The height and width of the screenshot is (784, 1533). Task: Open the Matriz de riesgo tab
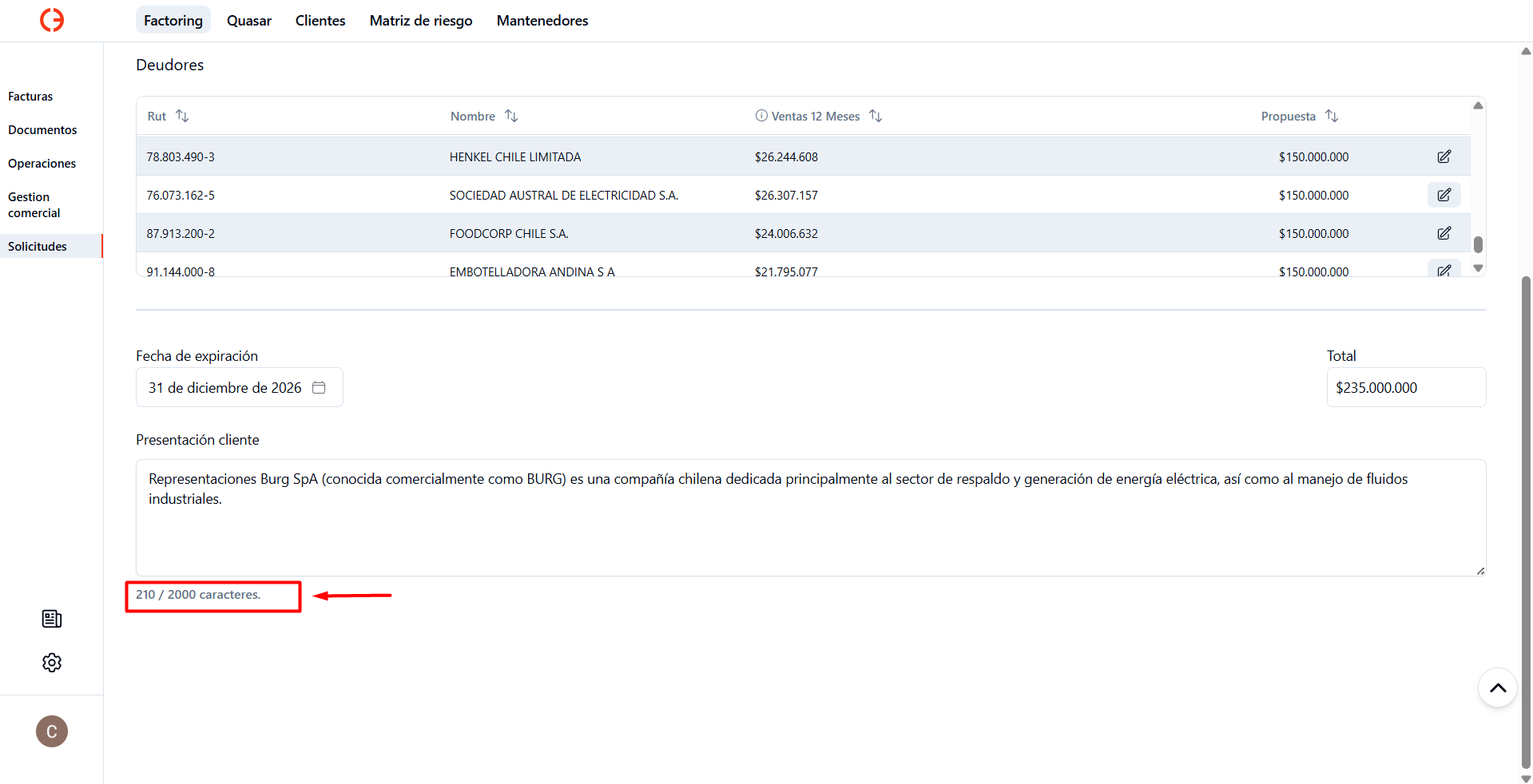tap(421, 20)
